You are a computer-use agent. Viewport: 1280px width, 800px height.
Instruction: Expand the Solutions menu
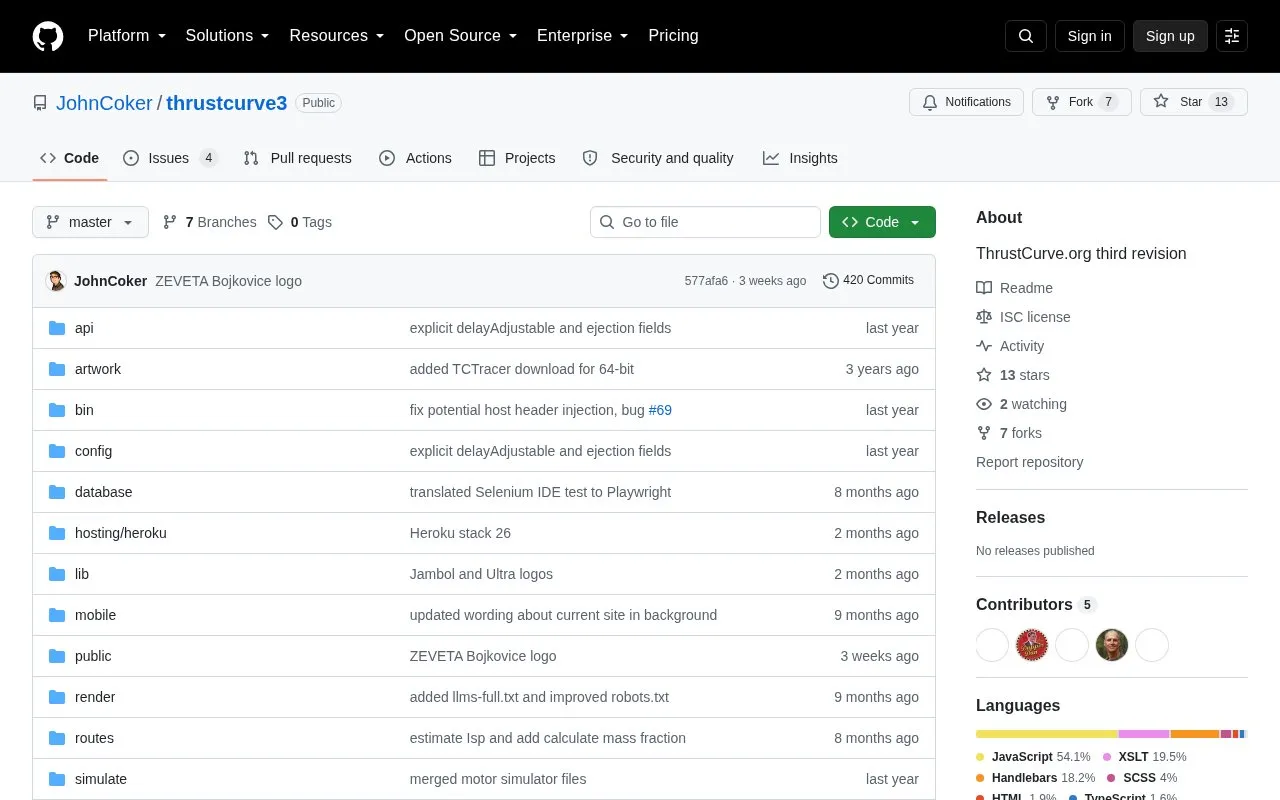tap(228, 36)
